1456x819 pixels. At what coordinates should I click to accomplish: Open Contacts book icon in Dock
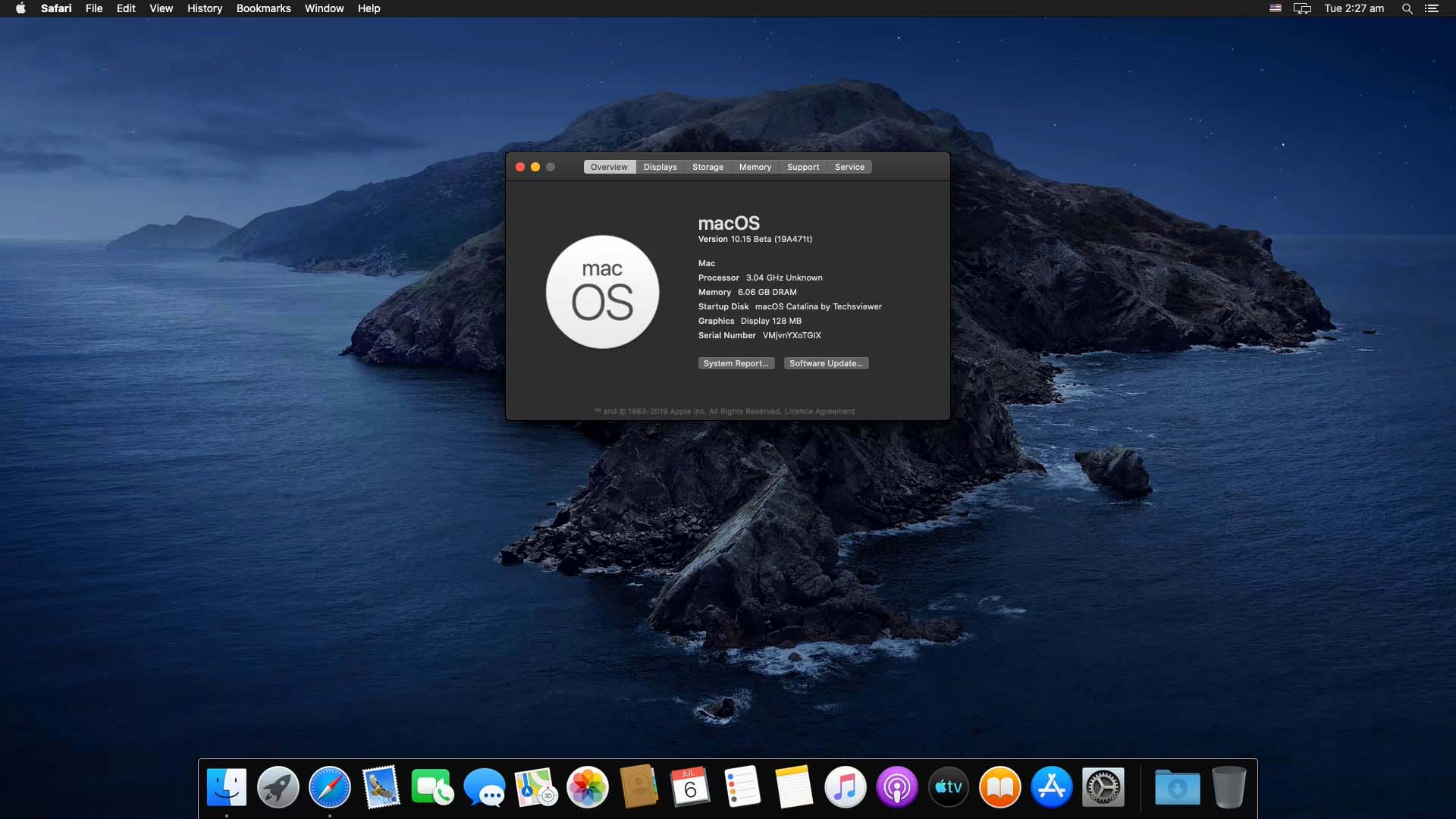(x=639, y=787)
